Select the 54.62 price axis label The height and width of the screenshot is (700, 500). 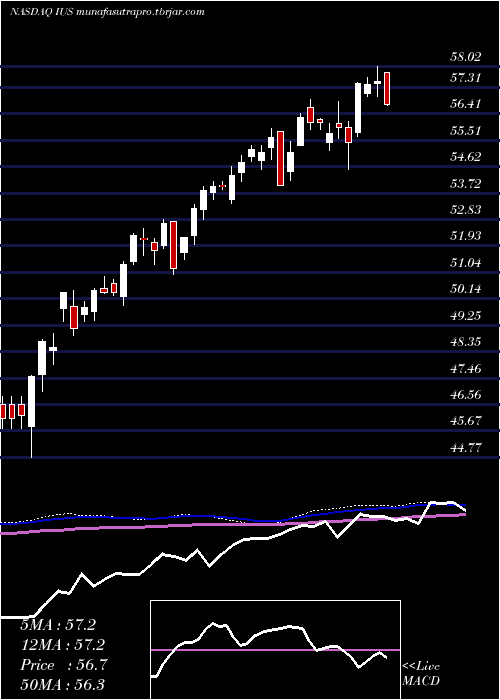(466, 157)
